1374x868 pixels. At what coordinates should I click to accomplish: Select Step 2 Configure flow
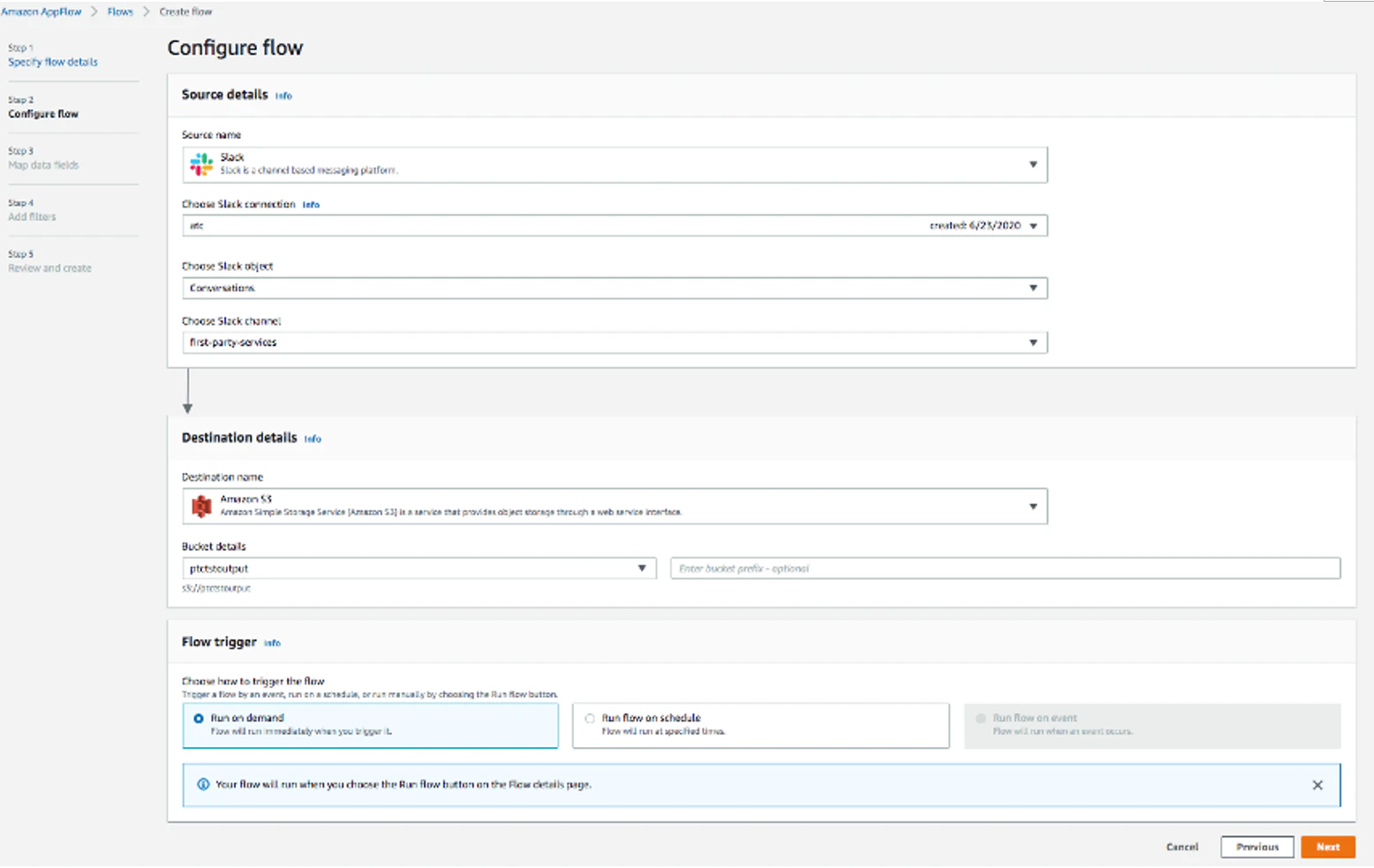tap(43, 114)
